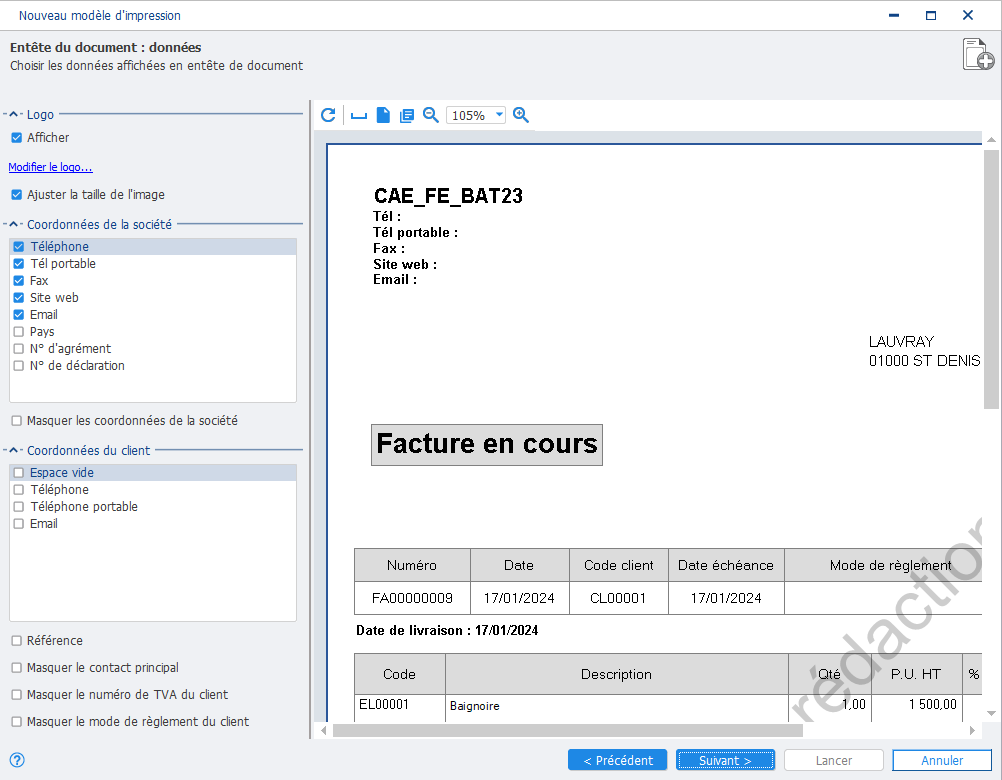Screen dimensions: 1002x780
Task: Enable the N° de déclaration checkbox
Action: [x=19, y=366]
